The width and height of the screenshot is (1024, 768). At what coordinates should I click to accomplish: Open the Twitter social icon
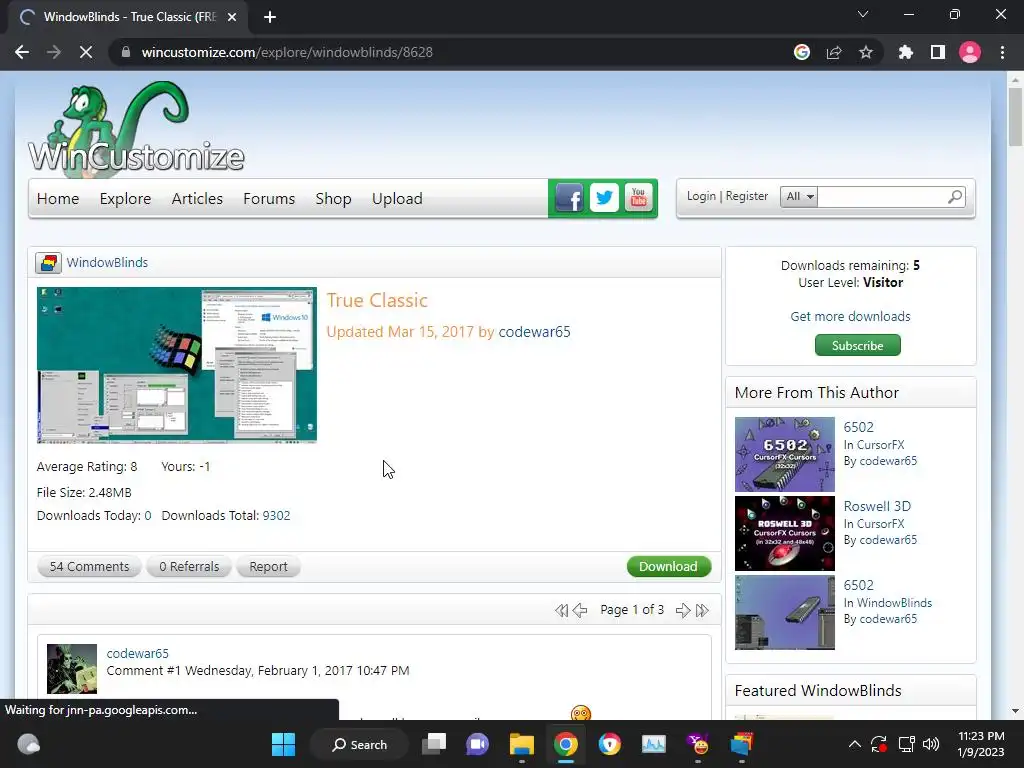(x=604, y=197)
